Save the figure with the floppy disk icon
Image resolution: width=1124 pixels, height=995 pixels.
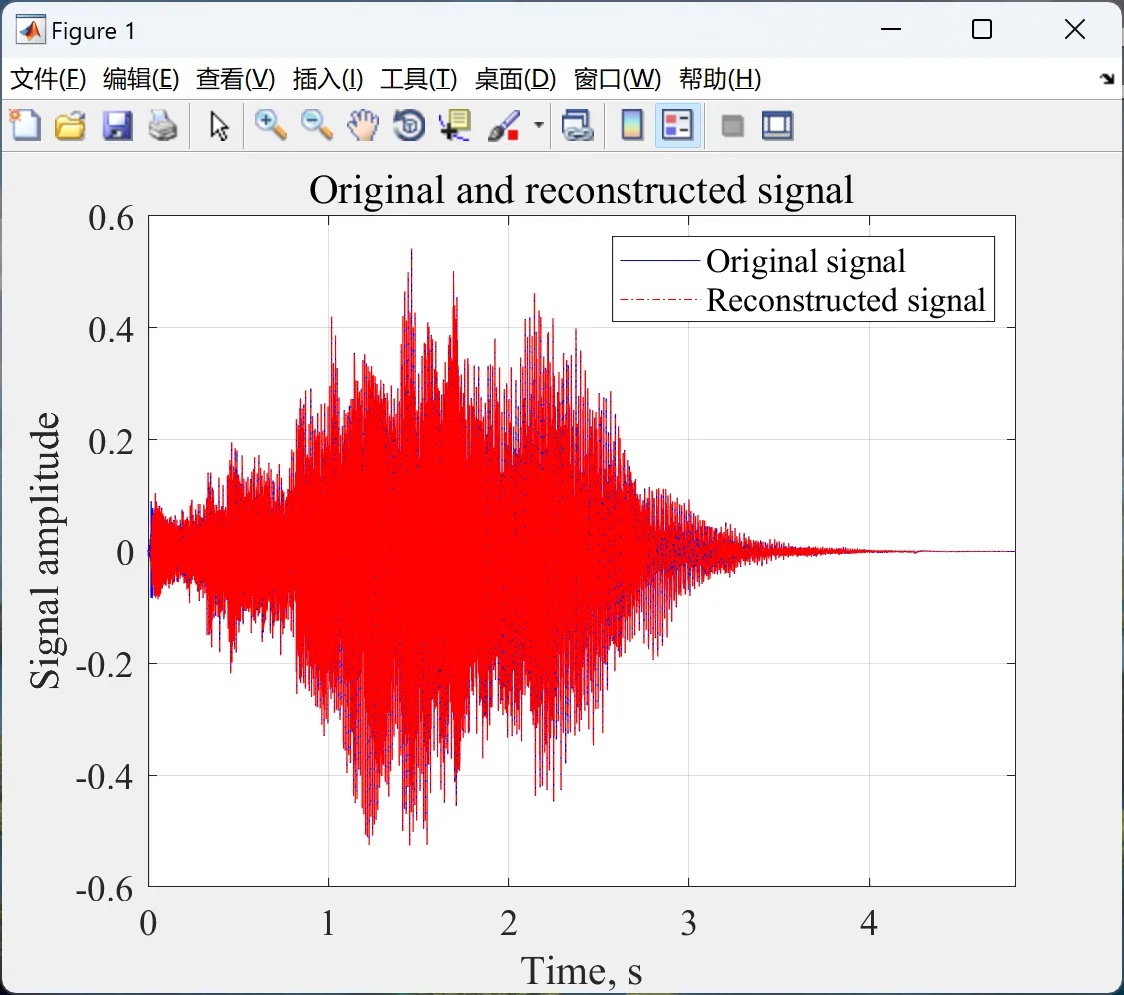[117, 125]
